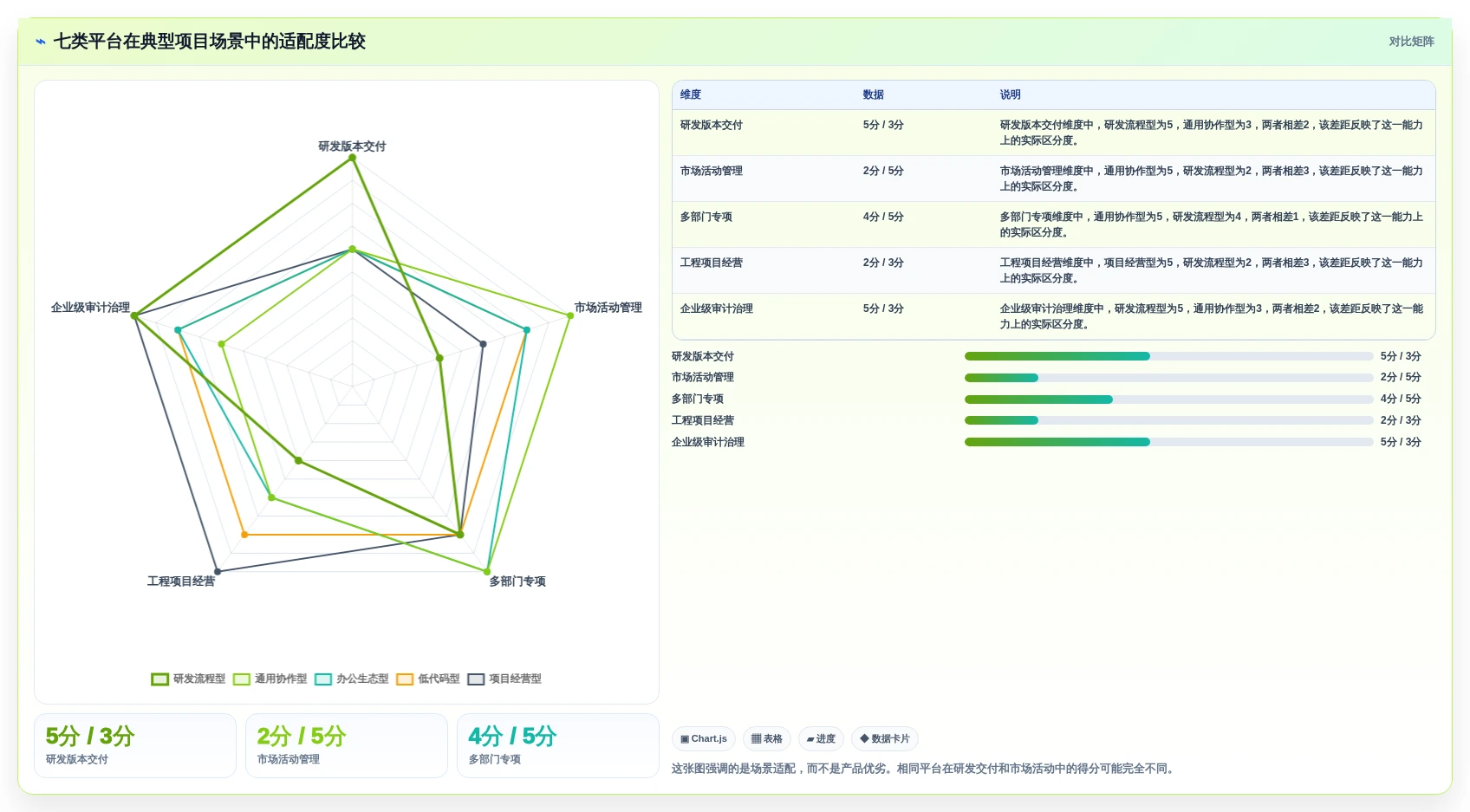Click the 多部门专项 radar axis label
Screen dimensions: 1470x812
(517, 581)
